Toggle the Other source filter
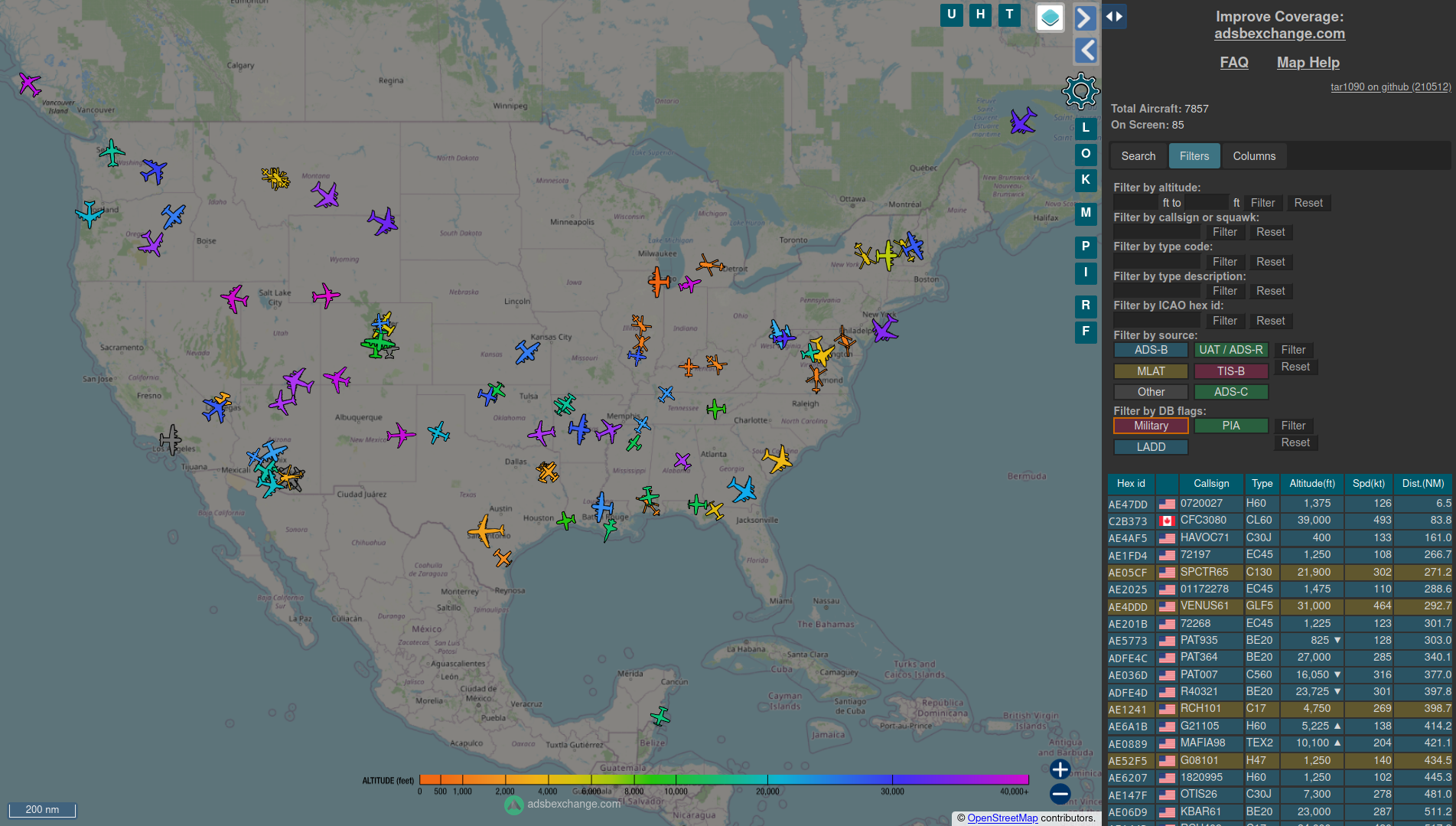Image resolution: width=1456 pixels, height=826 pixels. click(x=1151, y=392)
